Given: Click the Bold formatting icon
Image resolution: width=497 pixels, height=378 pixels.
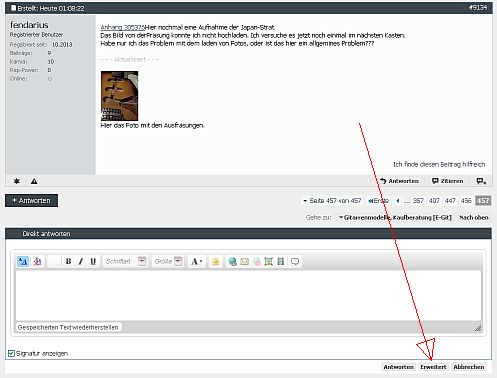Looking at the screenshot, I should (68, 261).
